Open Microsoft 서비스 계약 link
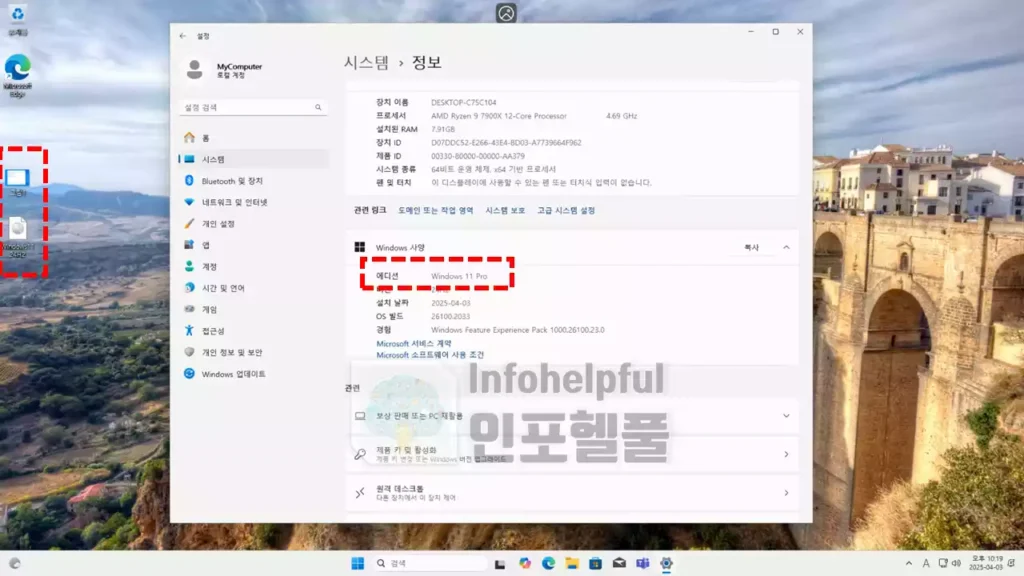1024x576 pixels. point(413,344)
